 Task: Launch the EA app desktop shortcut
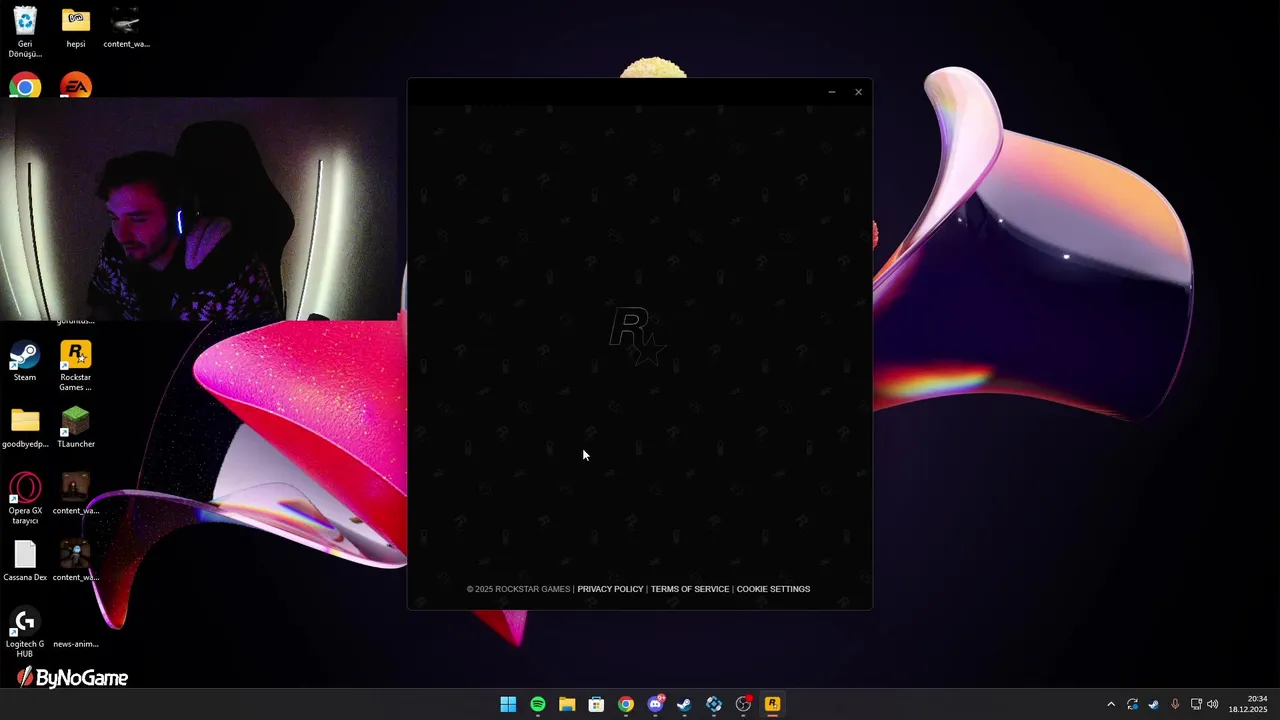76,86
